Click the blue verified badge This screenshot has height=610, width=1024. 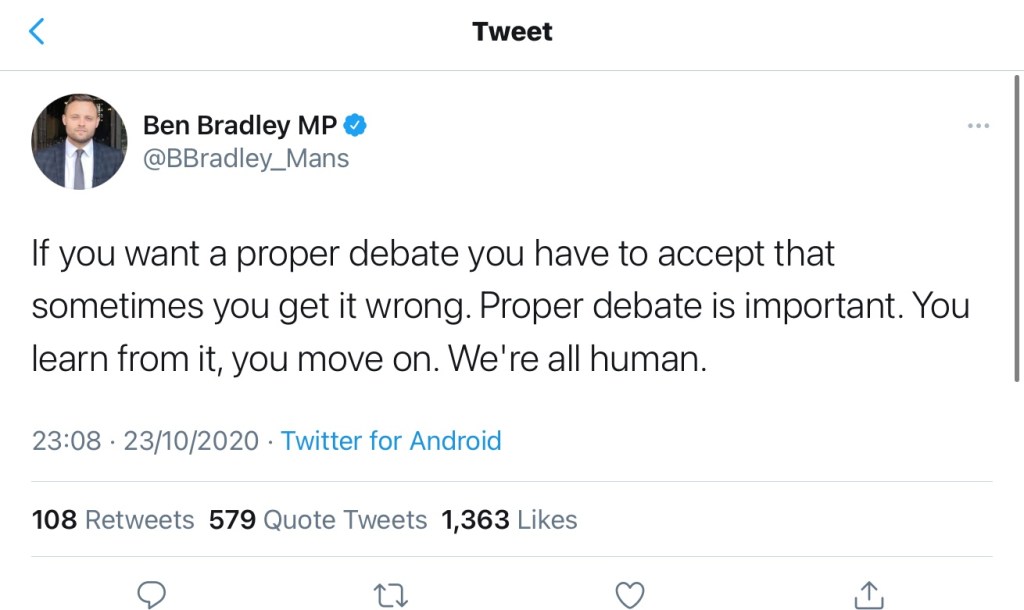pos(356,125)
